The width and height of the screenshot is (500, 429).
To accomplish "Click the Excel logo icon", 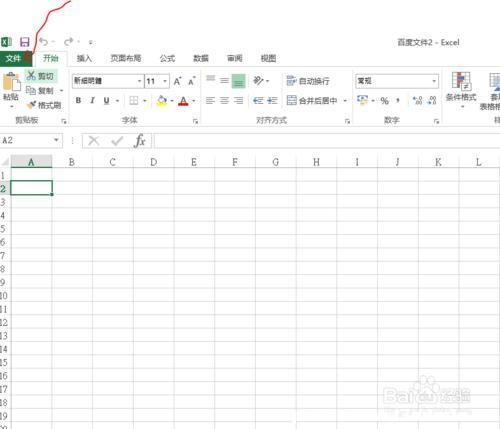I will click(6, 42).
